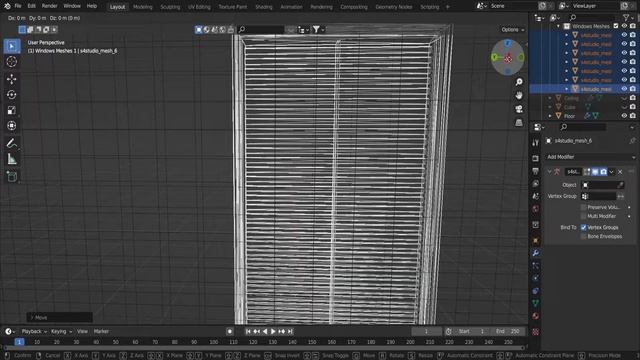Viewport: 640px width, 360px height.
Task: Select the Scale tool
Action: click(x=12, y=110)
